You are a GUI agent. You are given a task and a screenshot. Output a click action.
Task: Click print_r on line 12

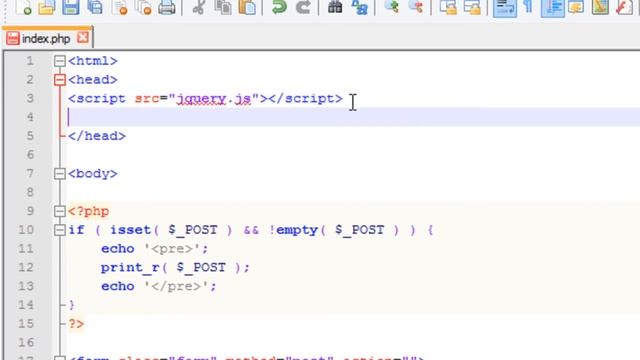coord(130,268)
